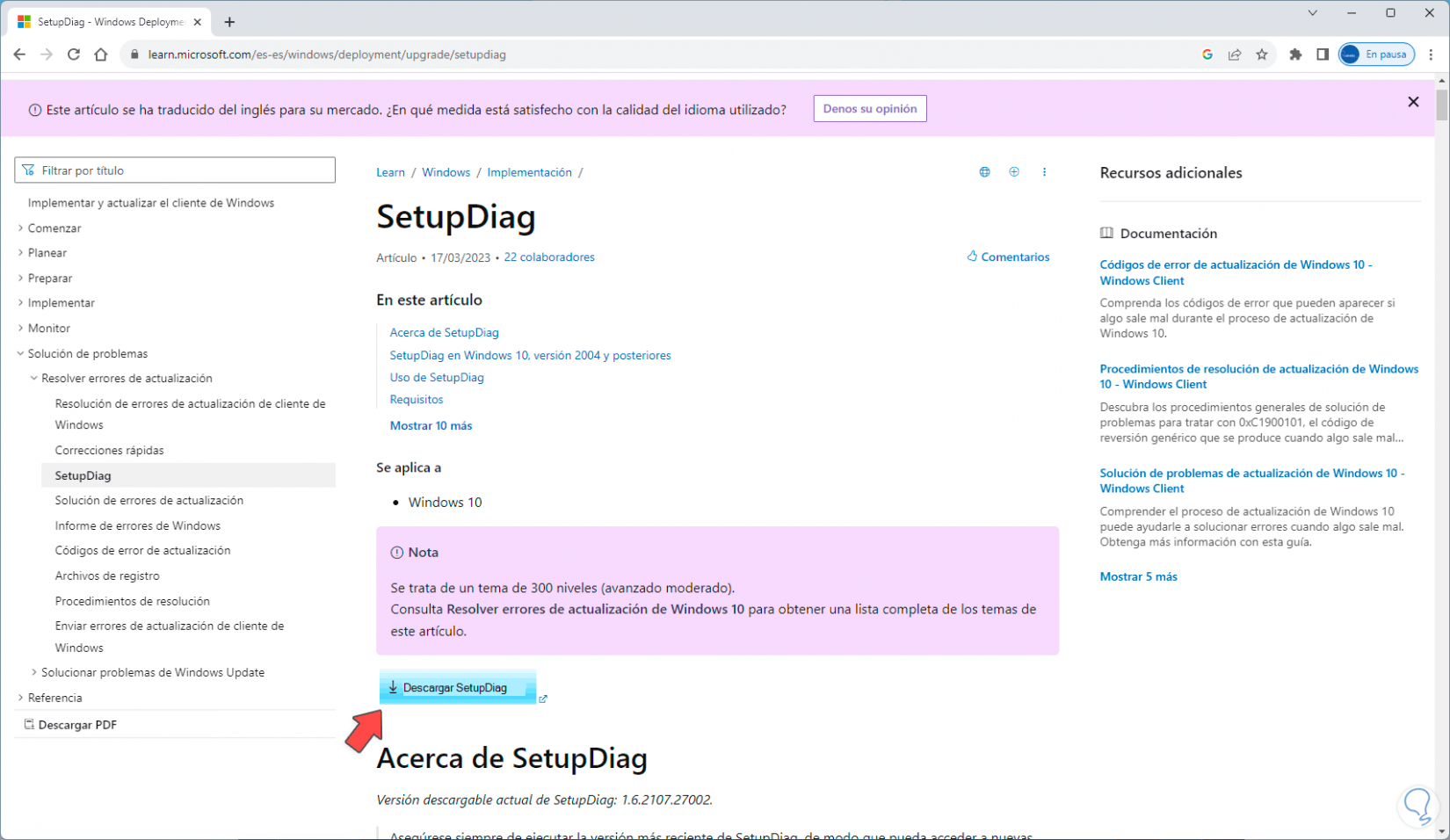
Task: Open the Chrome three-dot menu
Action: tap(1431, 54)
